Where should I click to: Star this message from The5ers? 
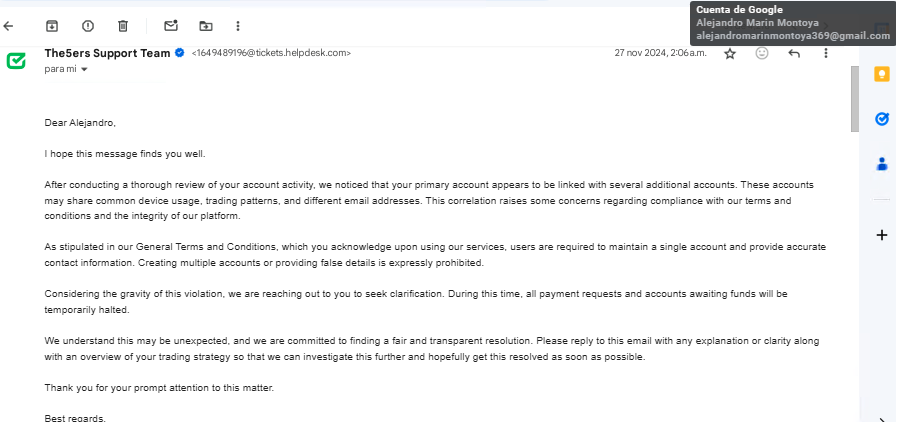tap(730, 54)
